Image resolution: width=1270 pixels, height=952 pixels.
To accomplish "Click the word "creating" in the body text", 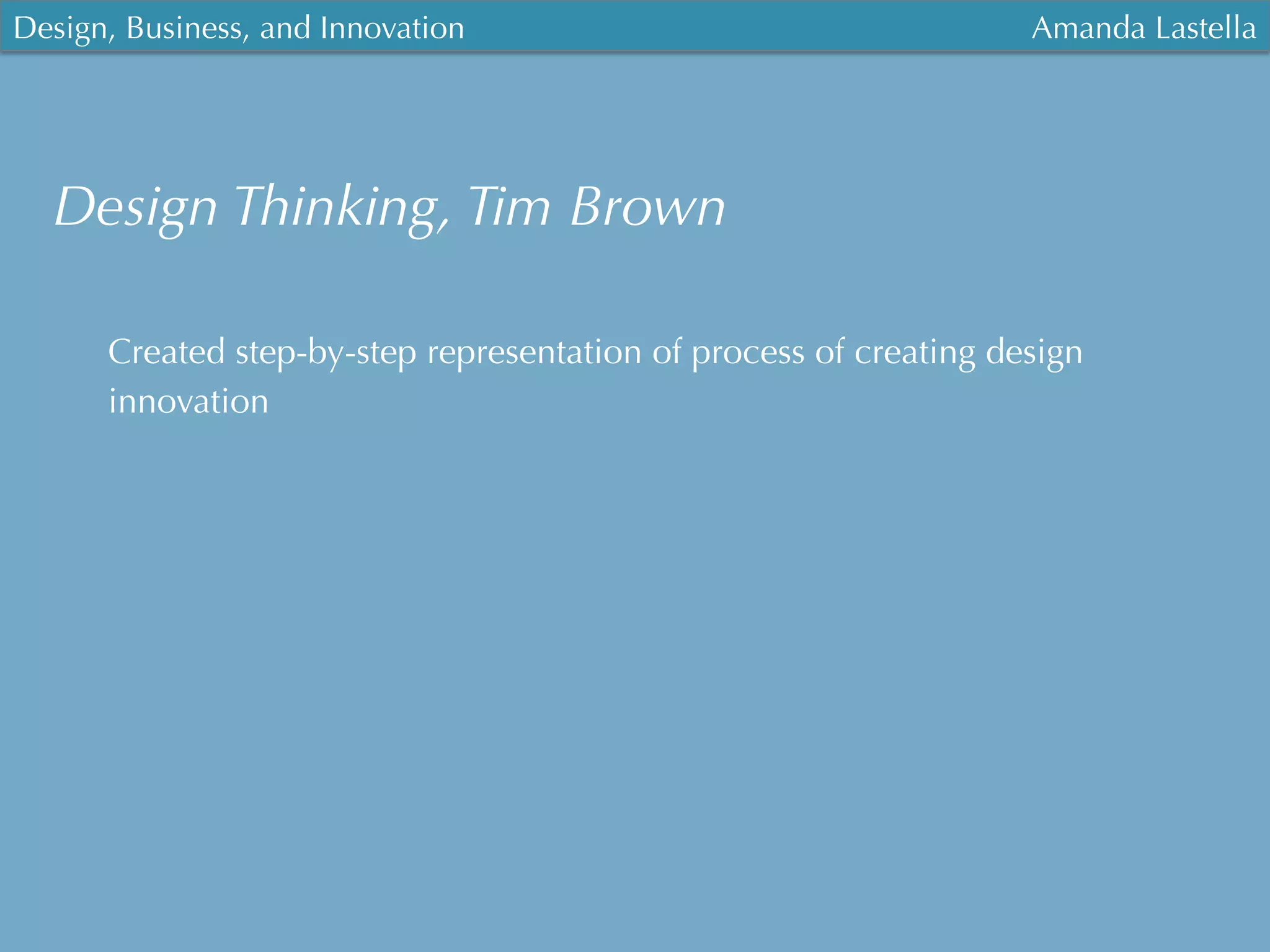I will click(x=915, y=352).
